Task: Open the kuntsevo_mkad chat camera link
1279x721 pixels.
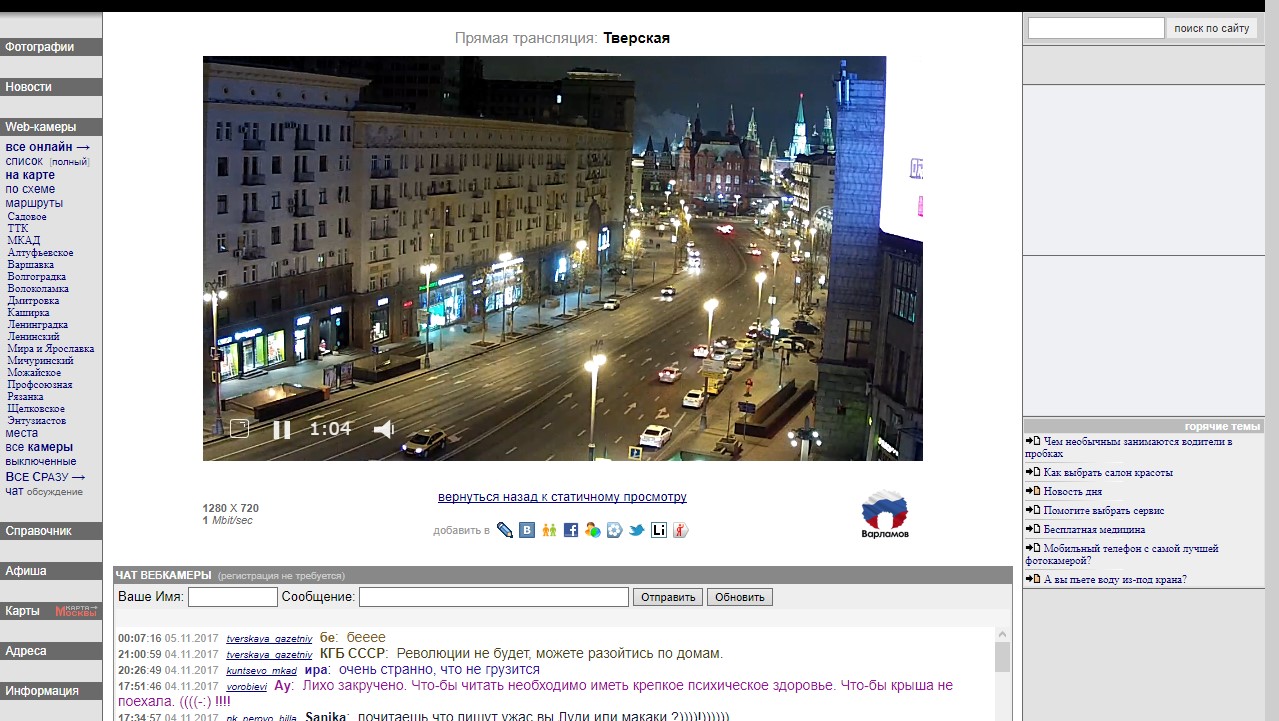Action: click(262, 670)
